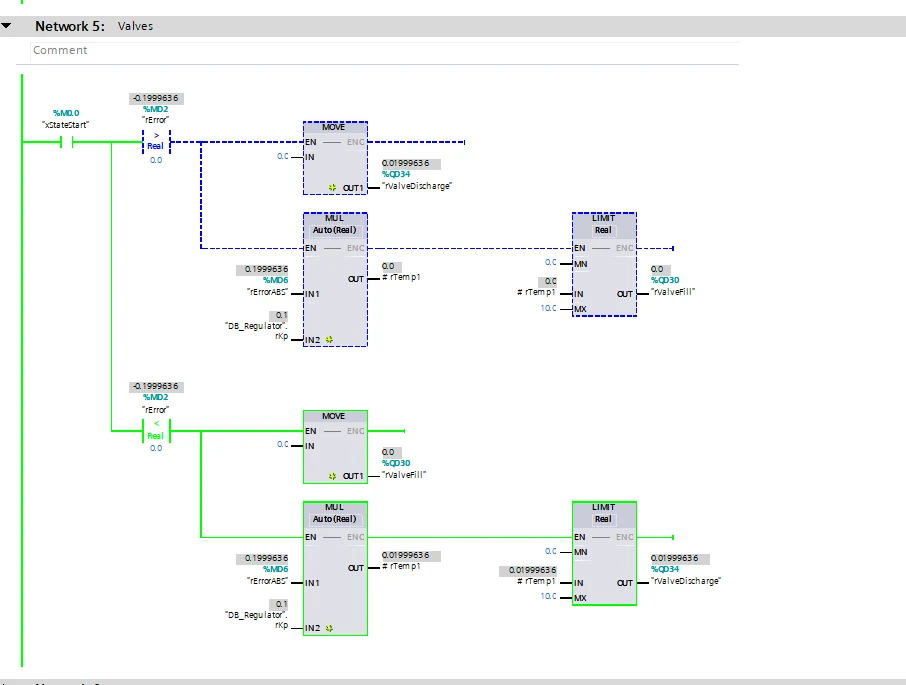Select %QD34 address at green LIMIT output

point(665,569)
